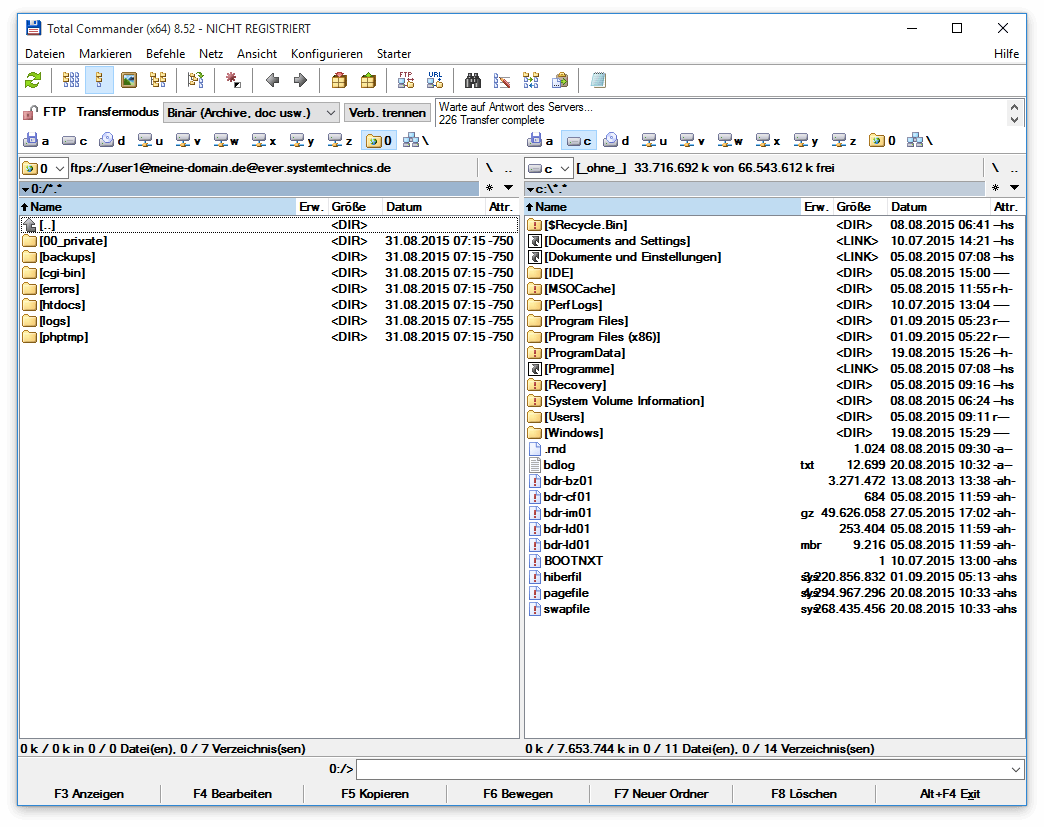Open network neighborhood in left drive bar
Screen dimensions: 1044x827
point(415,140)
